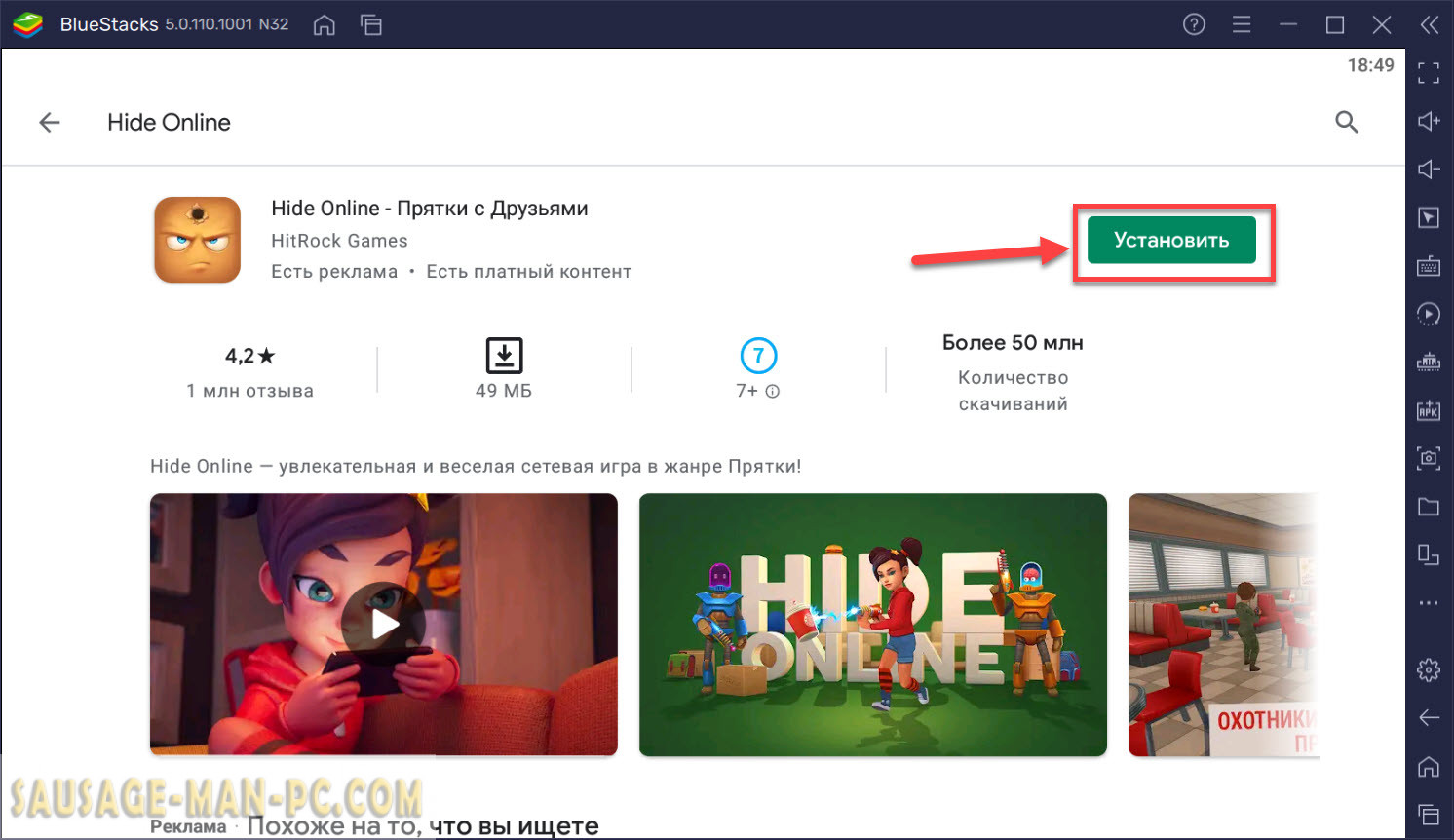View the 4,2 star rating reviews

pyautogui.click(x=249, y=356)
